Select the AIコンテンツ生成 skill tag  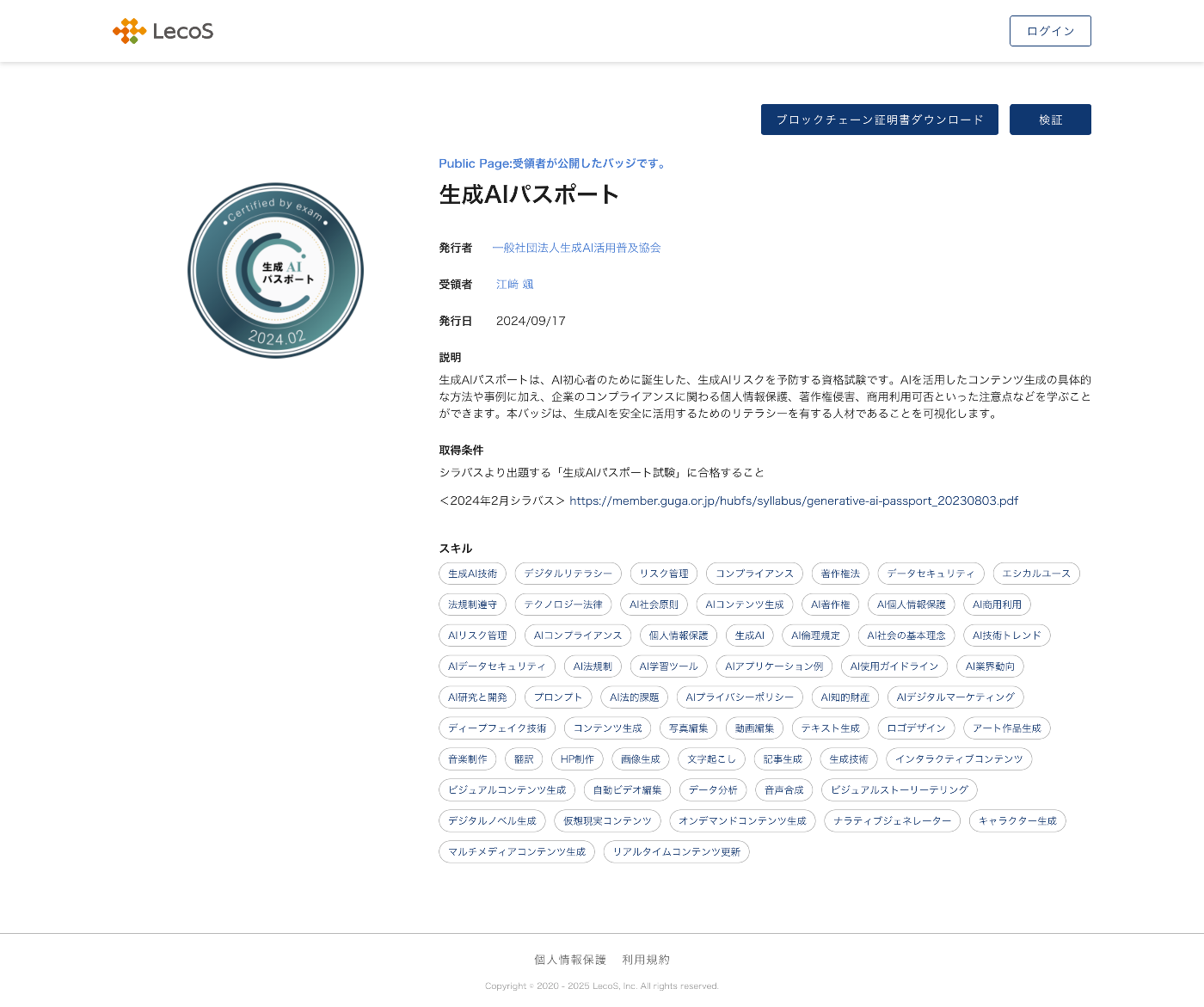click(745, 605)
